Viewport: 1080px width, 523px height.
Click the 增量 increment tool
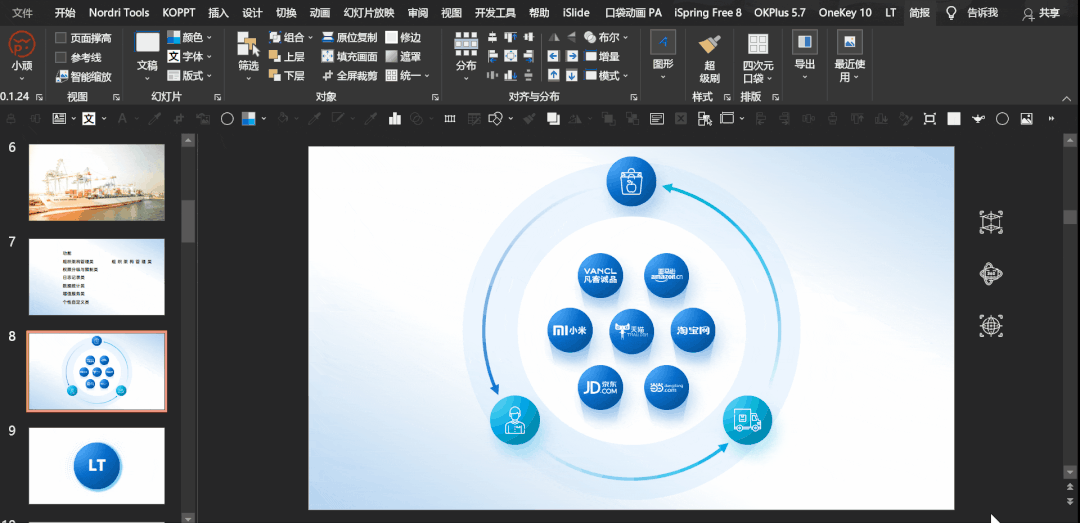tap(602, 57)
